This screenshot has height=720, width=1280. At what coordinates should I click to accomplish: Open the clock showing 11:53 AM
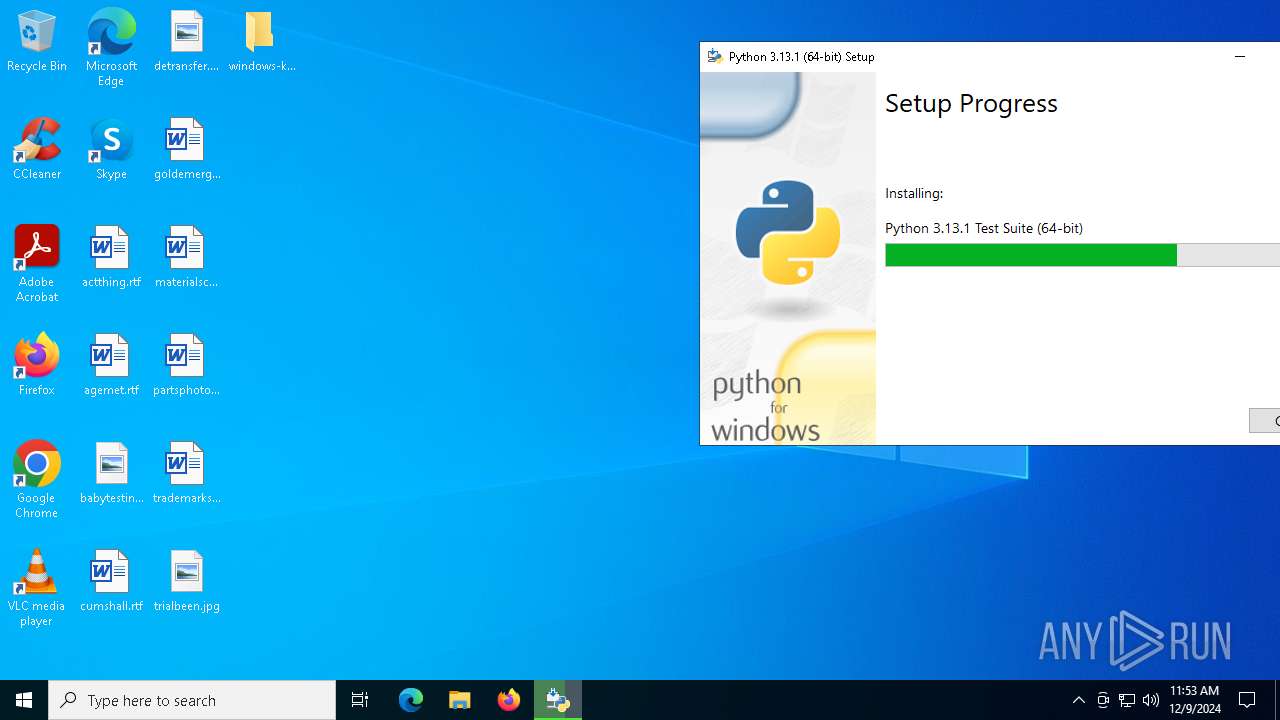[x=1194, y=700]
